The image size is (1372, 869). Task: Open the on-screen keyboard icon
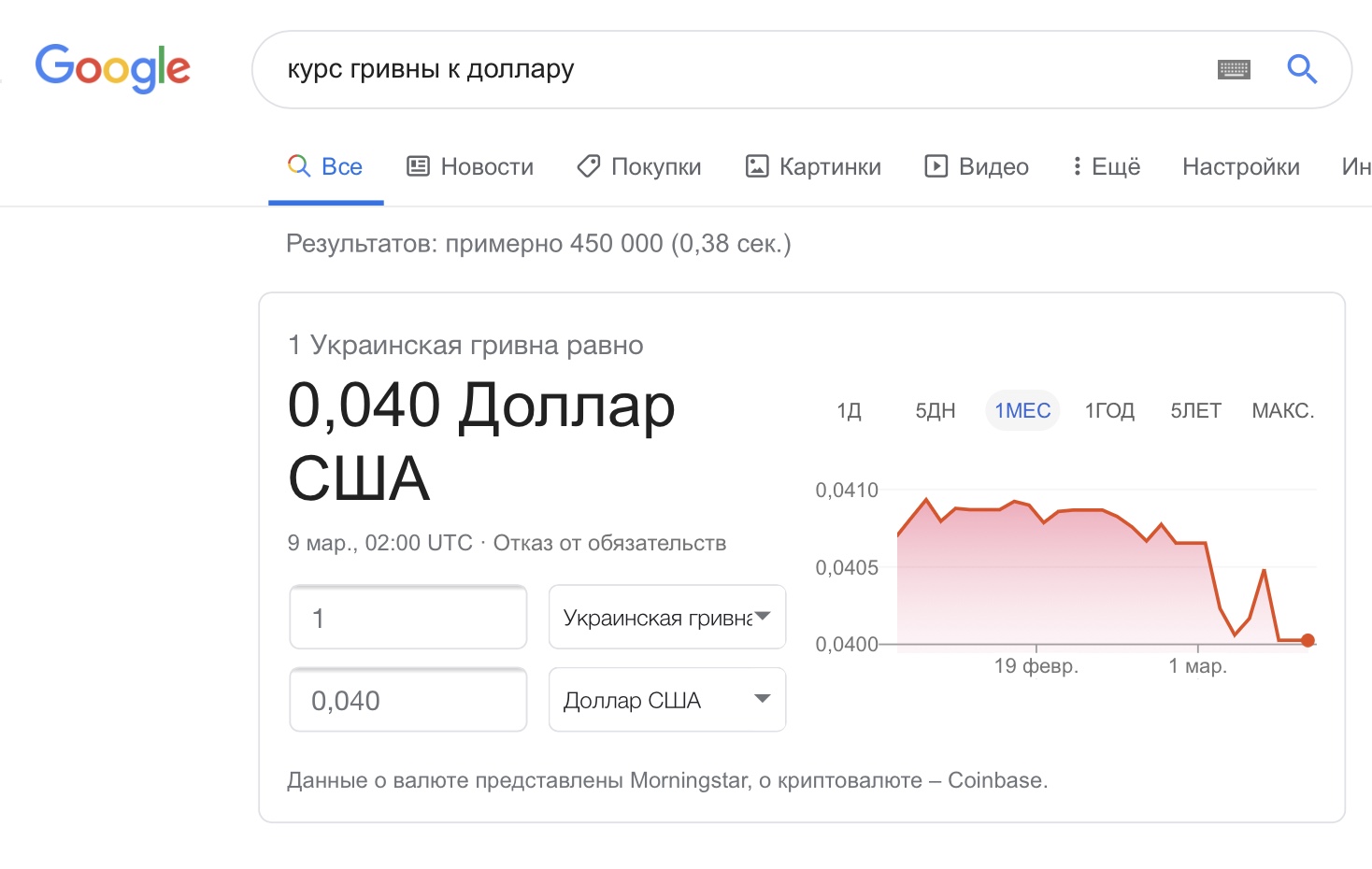(x=1234, y=69)
